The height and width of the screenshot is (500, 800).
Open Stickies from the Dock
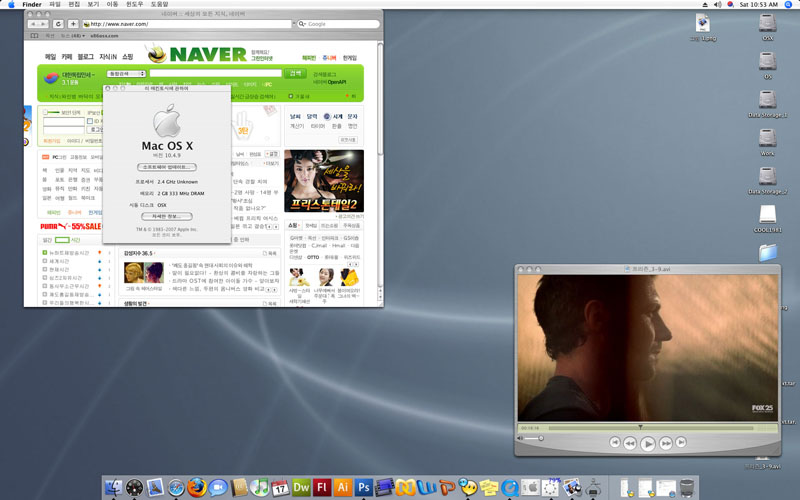[x=489, y=488]
